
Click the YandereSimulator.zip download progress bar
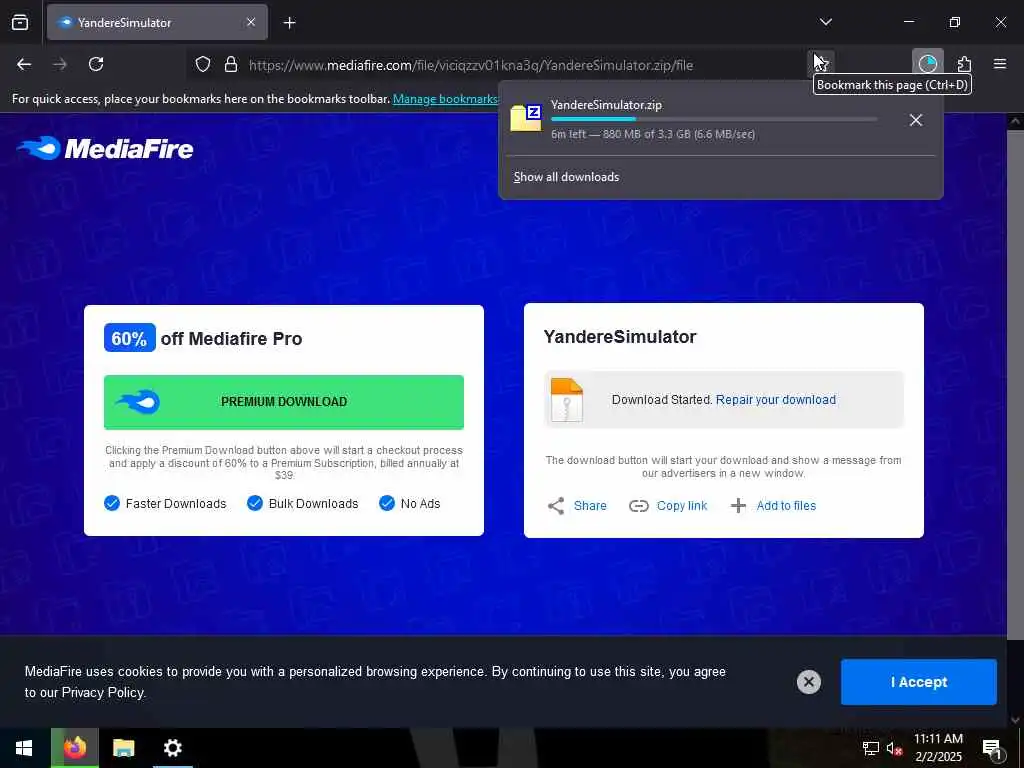click(x=714, y=119)
